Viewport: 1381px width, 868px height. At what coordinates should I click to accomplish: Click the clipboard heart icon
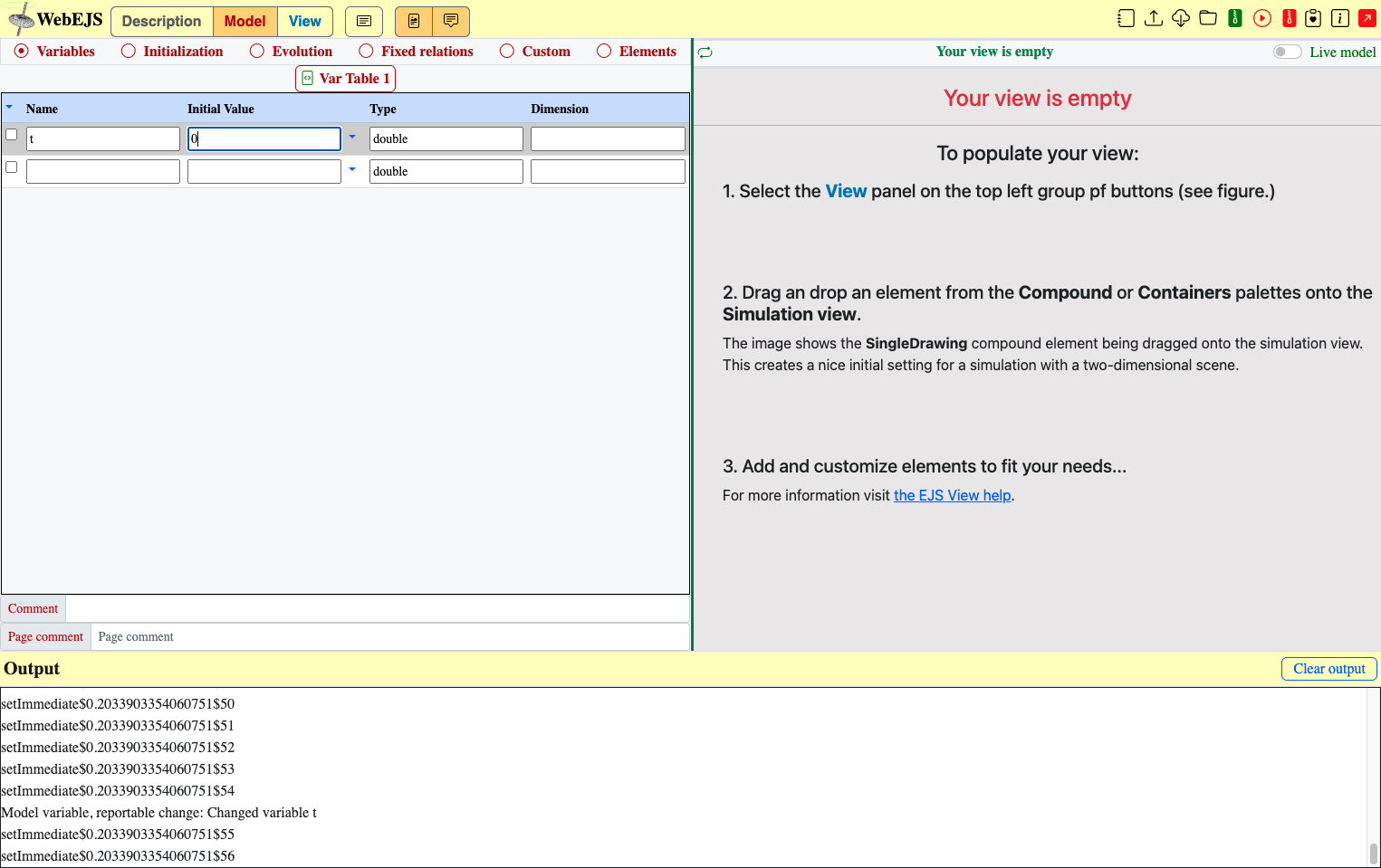1313,18
